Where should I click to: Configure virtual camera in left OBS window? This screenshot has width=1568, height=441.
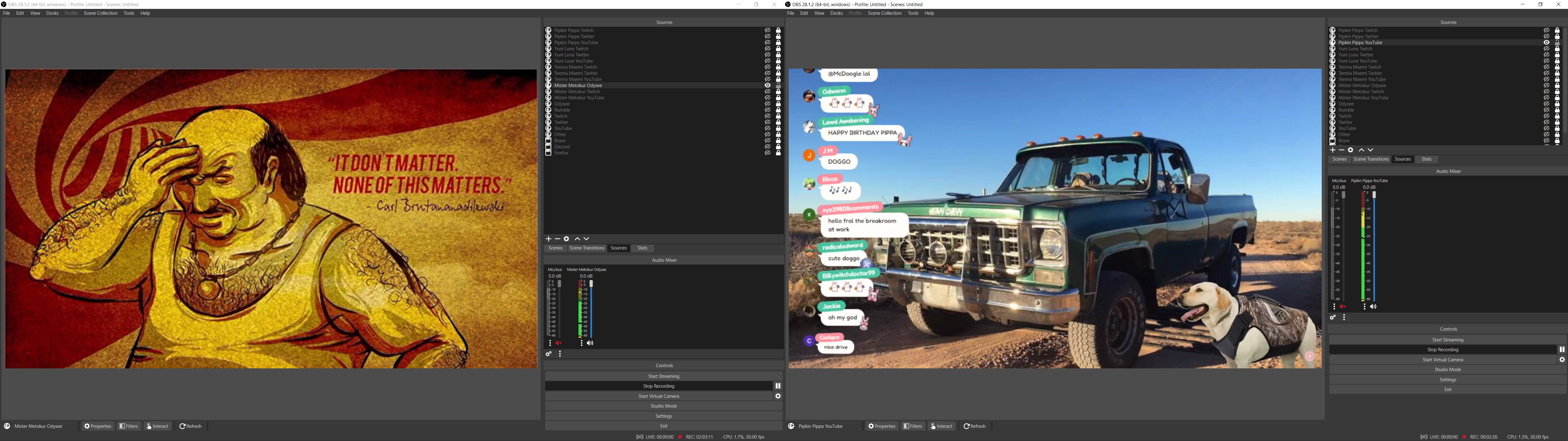[x=777, y=396]
